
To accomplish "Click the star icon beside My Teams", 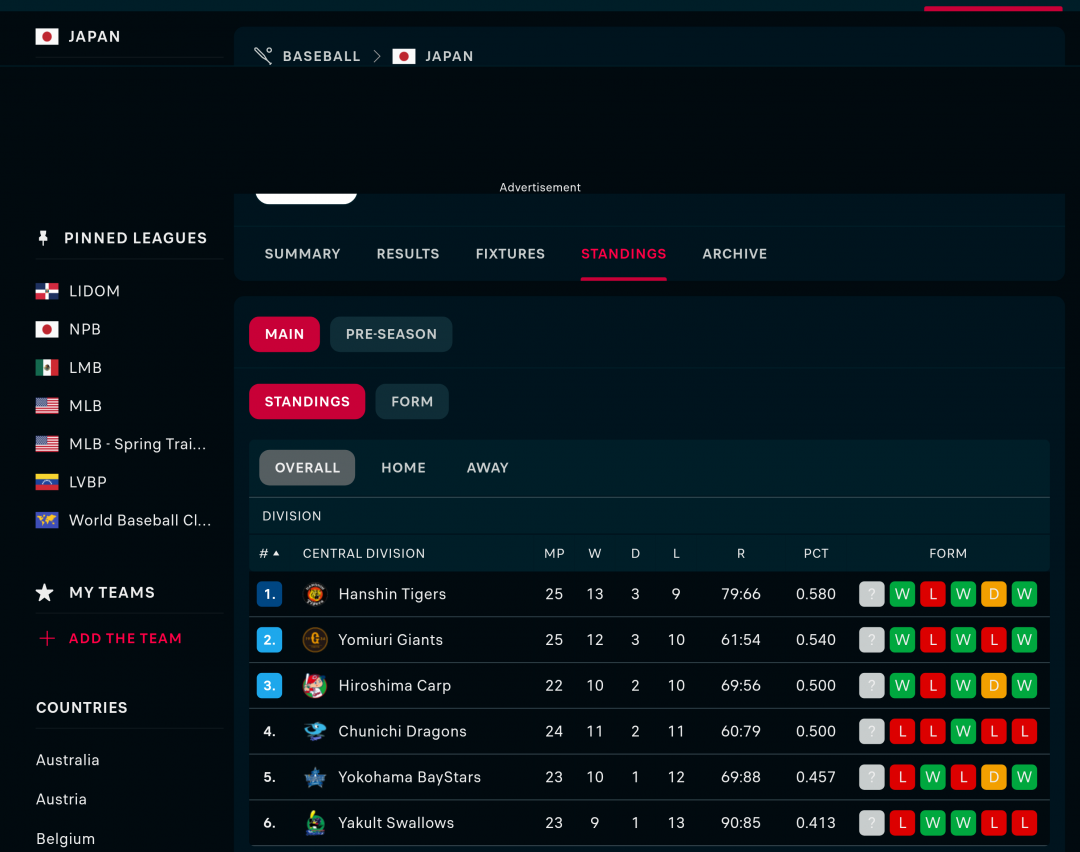I will tap(45, 592).
